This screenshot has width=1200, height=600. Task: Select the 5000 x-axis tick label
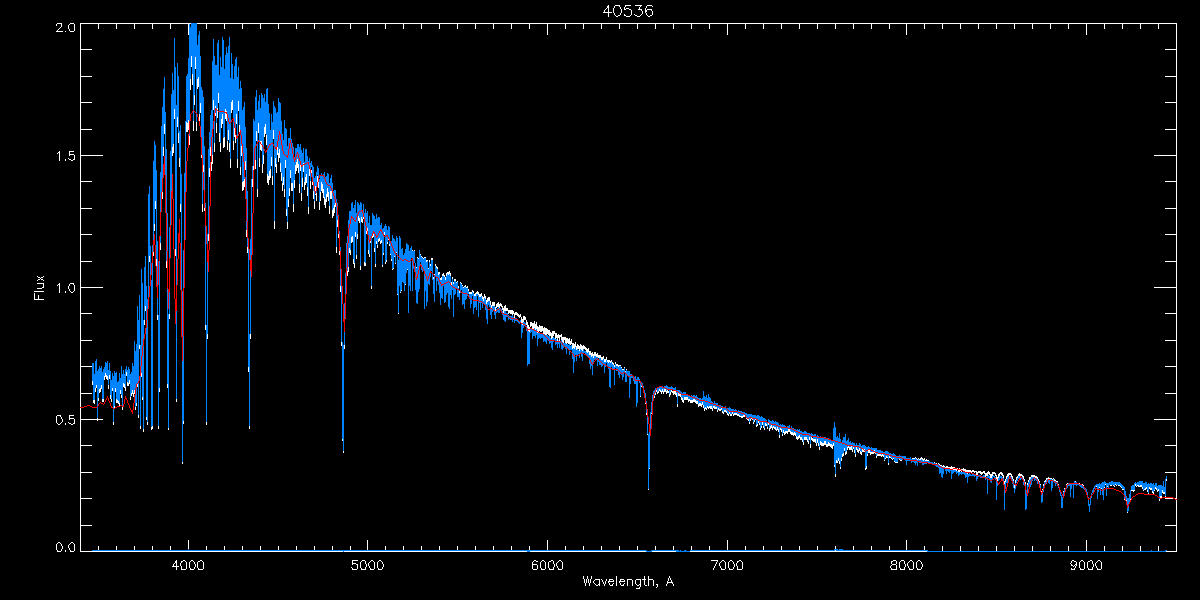[x=367, y=564]
